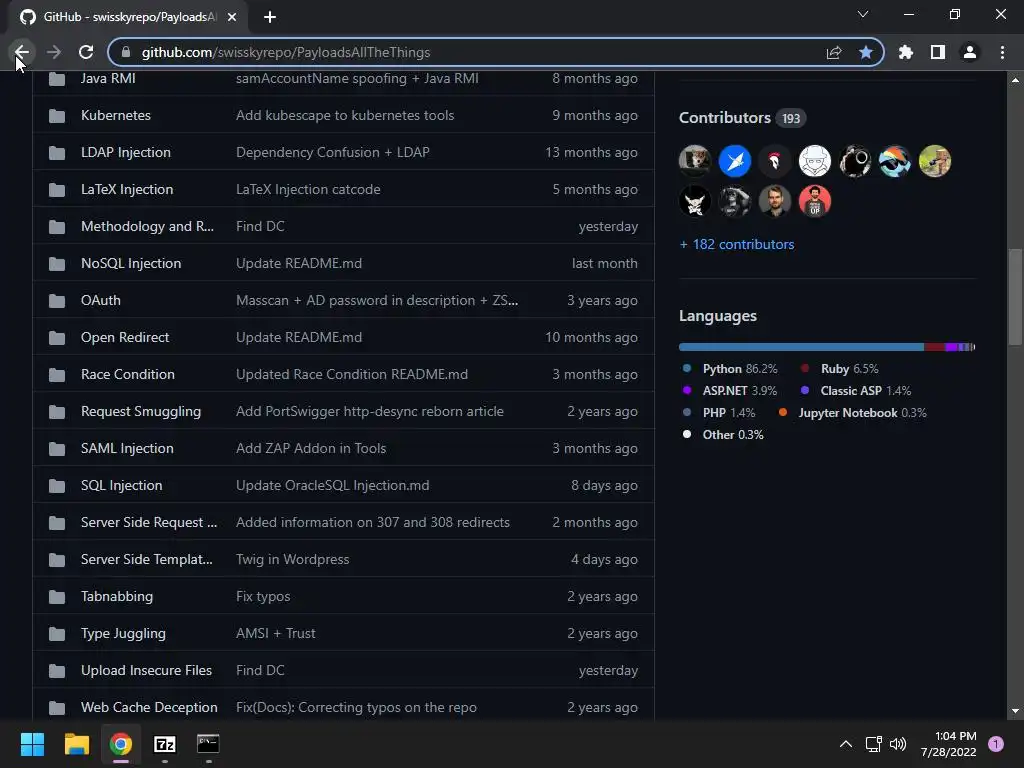View the '+ 182 contributors' link
The width and height of the screenshot is (1024, 768).
click(x=737, y=244)
